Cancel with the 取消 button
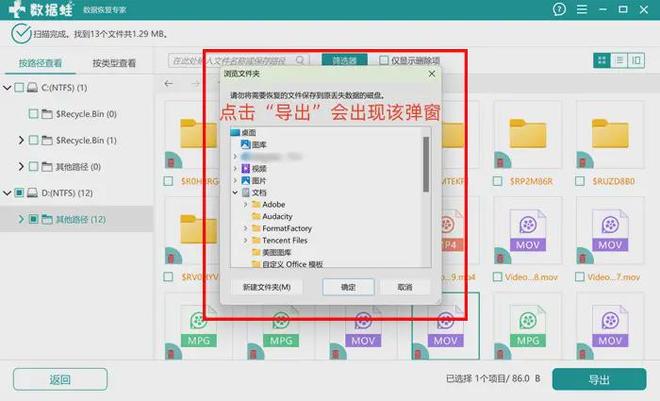 (x=405, y=287)
